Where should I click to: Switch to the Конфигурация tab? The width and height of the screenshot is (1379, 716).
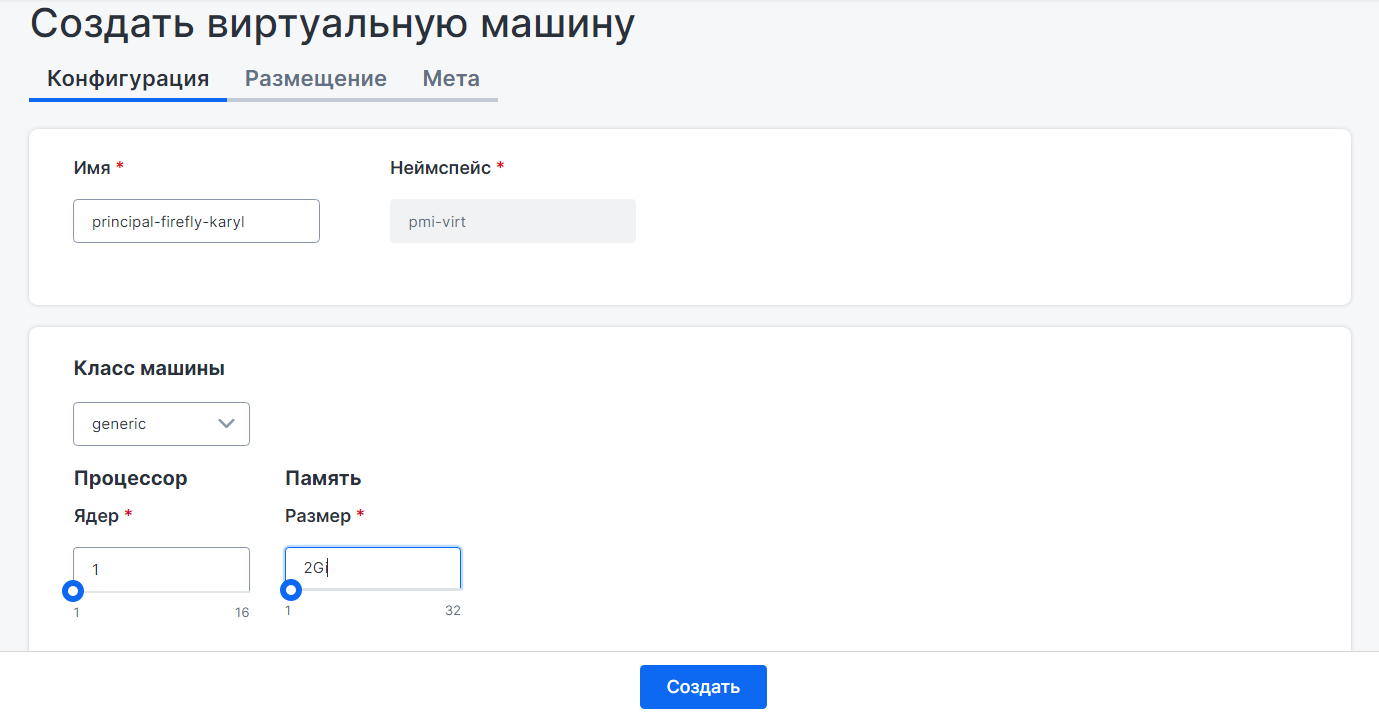click(x=128, y=79)
